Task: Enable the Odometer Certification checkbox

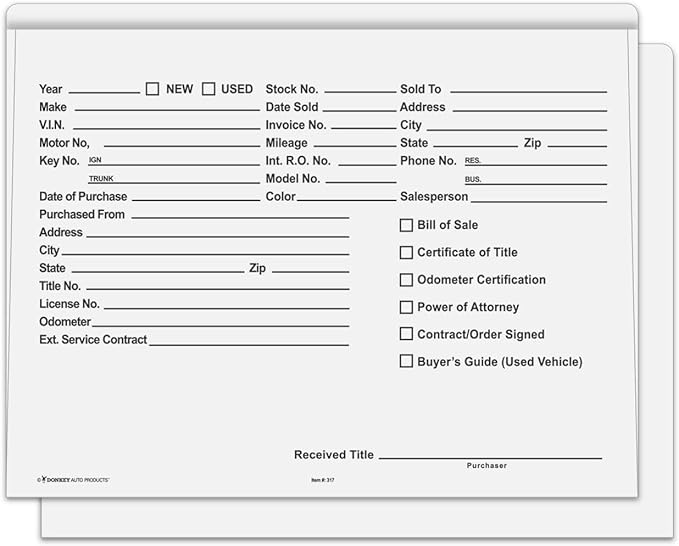Action: point(406,280)
